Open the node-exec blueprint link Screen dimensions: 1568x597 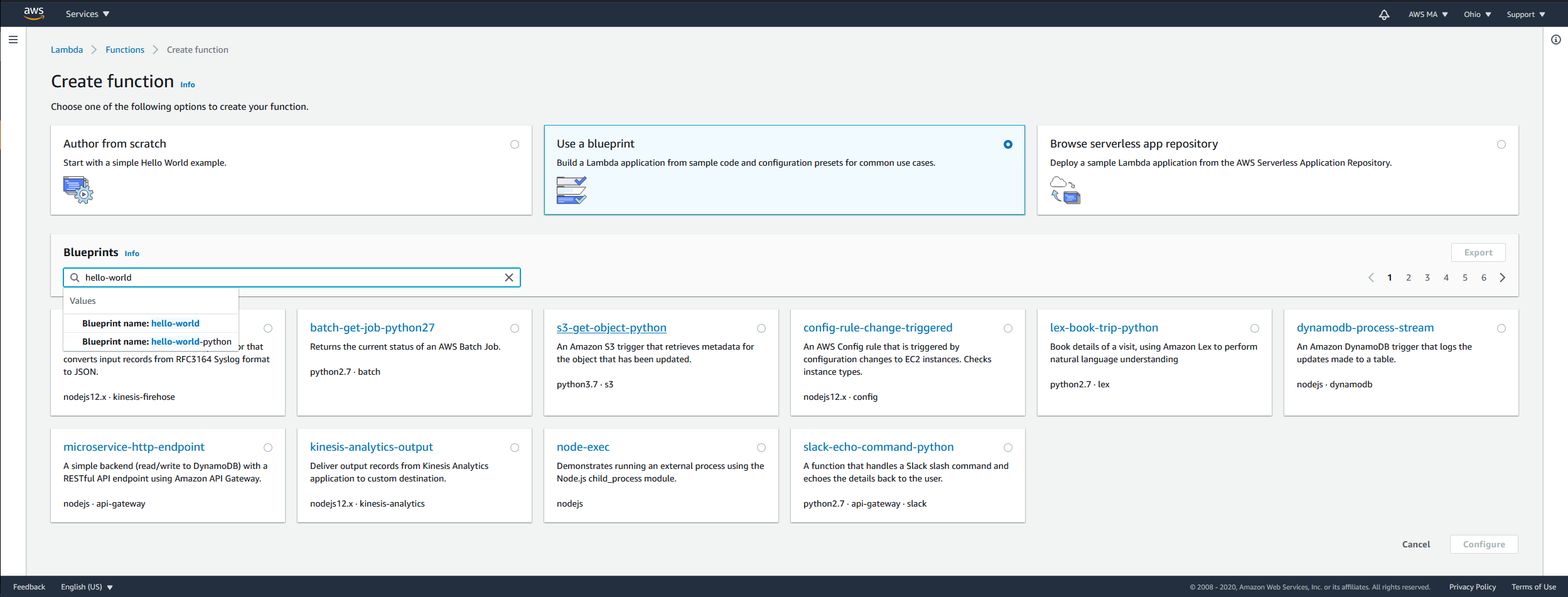[x=583, y=447]
